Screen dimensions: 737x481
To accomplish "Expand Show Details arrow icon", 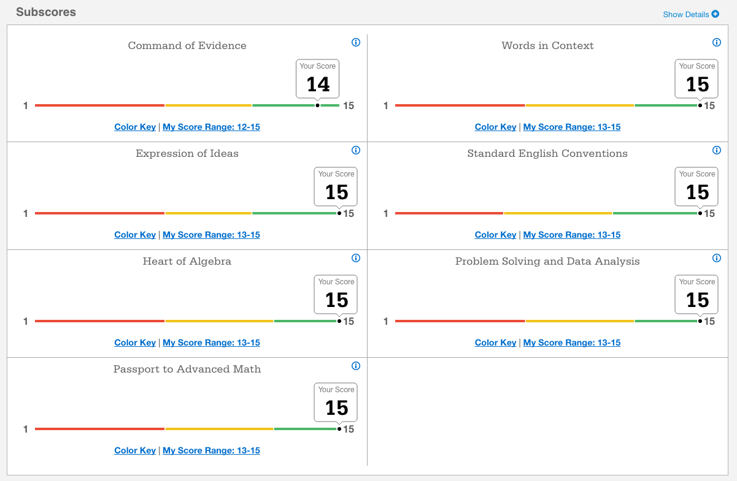I will (715, 14).
